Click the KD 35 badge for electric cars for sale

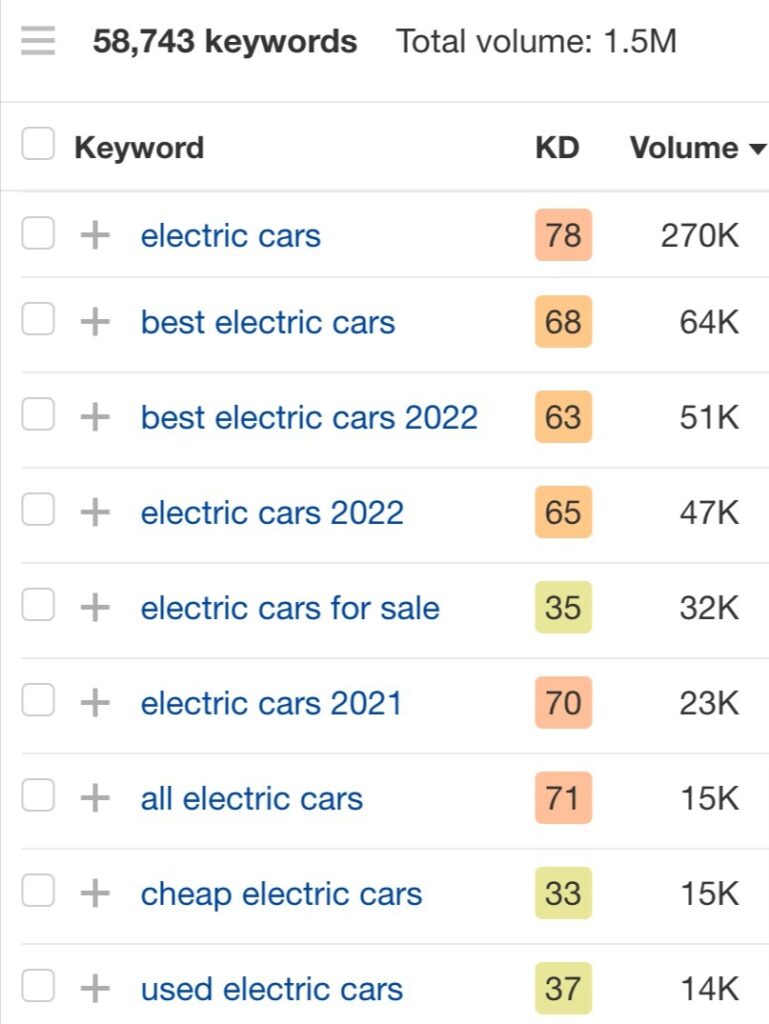pos(563,608)
